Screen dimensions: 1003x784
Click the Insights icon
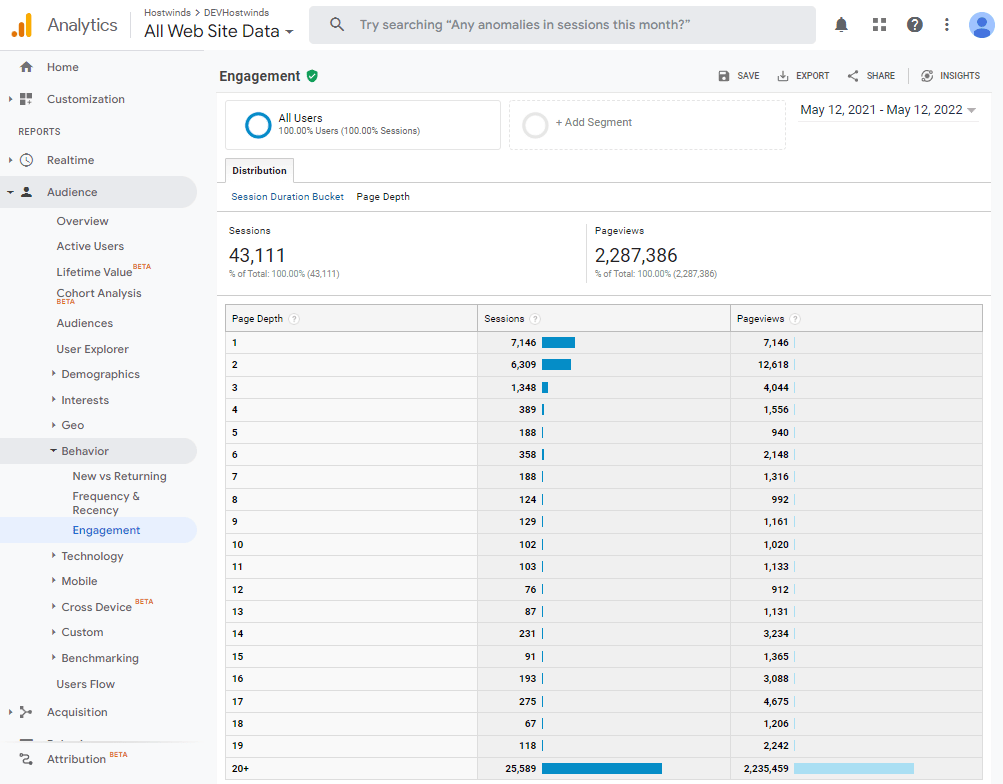pyautogui.click(x=927, y=76)
